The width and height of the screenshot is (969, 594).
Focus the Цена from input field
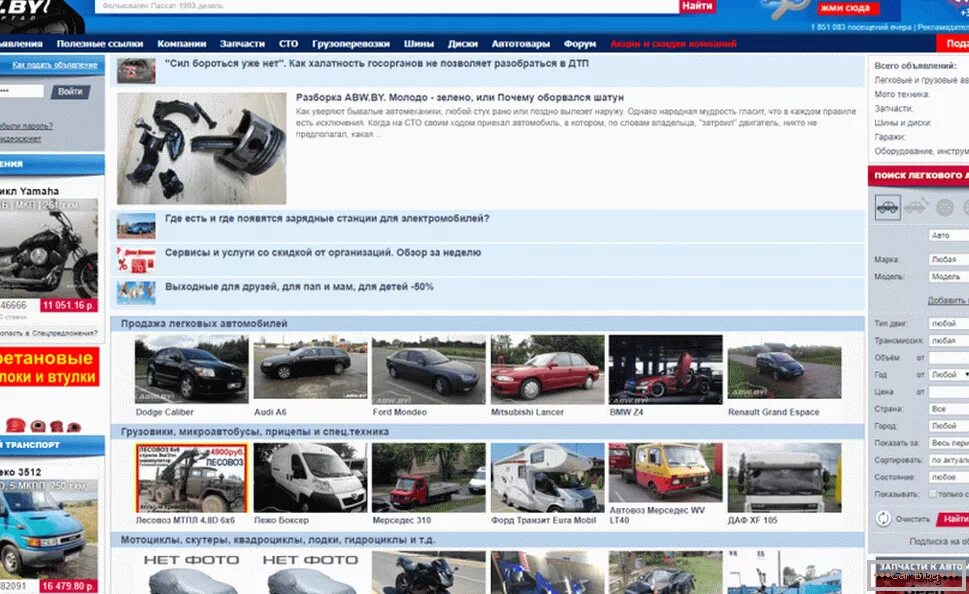pos(949,392)
